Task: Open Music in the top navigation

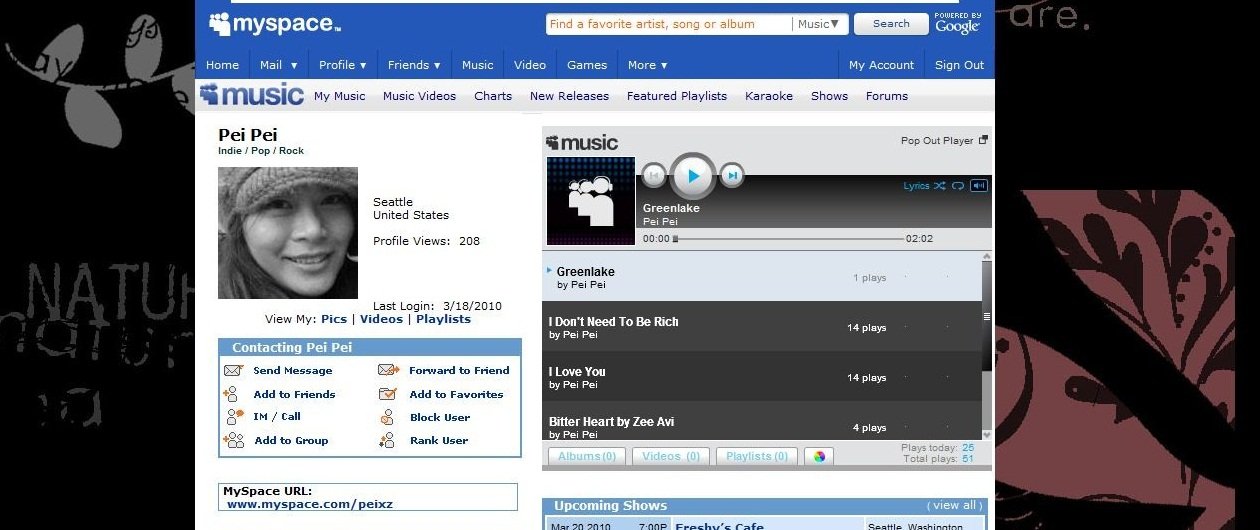Action: point(477,65)
